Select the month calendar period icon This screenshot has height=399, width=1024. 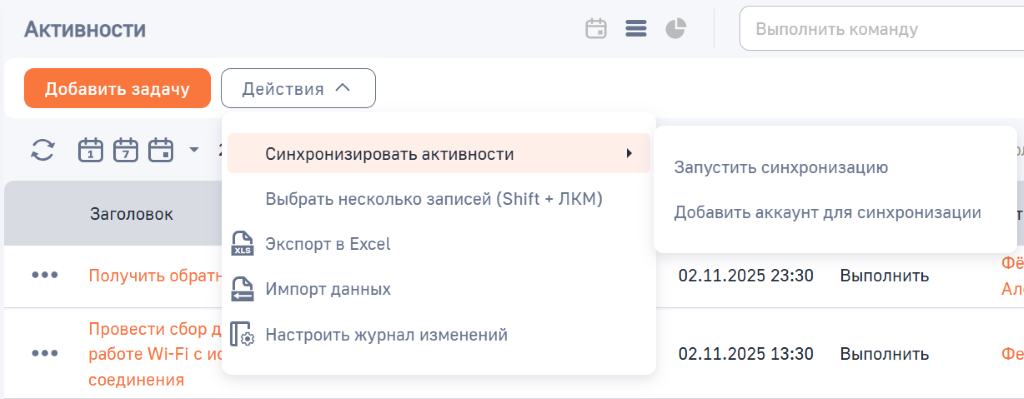click(x=160, y=150)
